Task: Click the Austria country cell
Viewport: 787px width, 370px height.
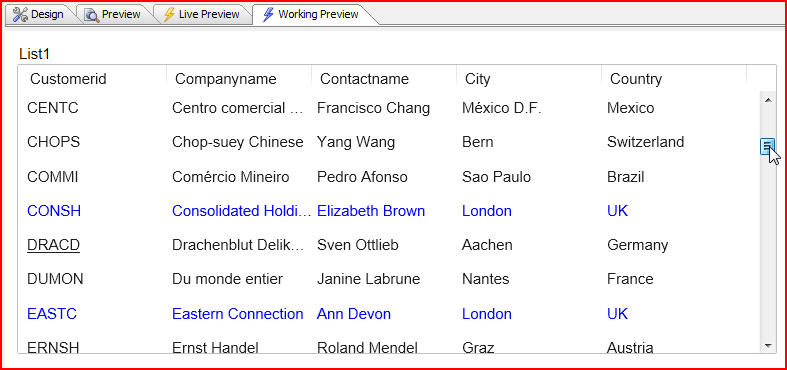Action: tap(630, 347)
